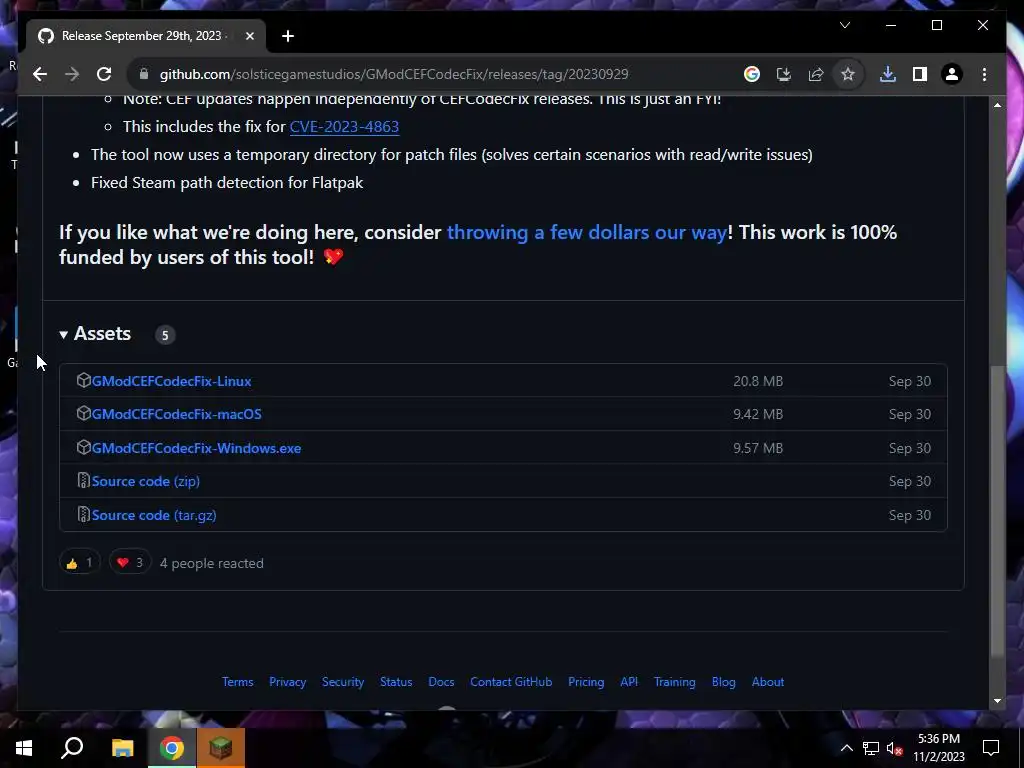The image size is (1024, 768).
Task: Open a new browser tab
Action: pos(288,37)
